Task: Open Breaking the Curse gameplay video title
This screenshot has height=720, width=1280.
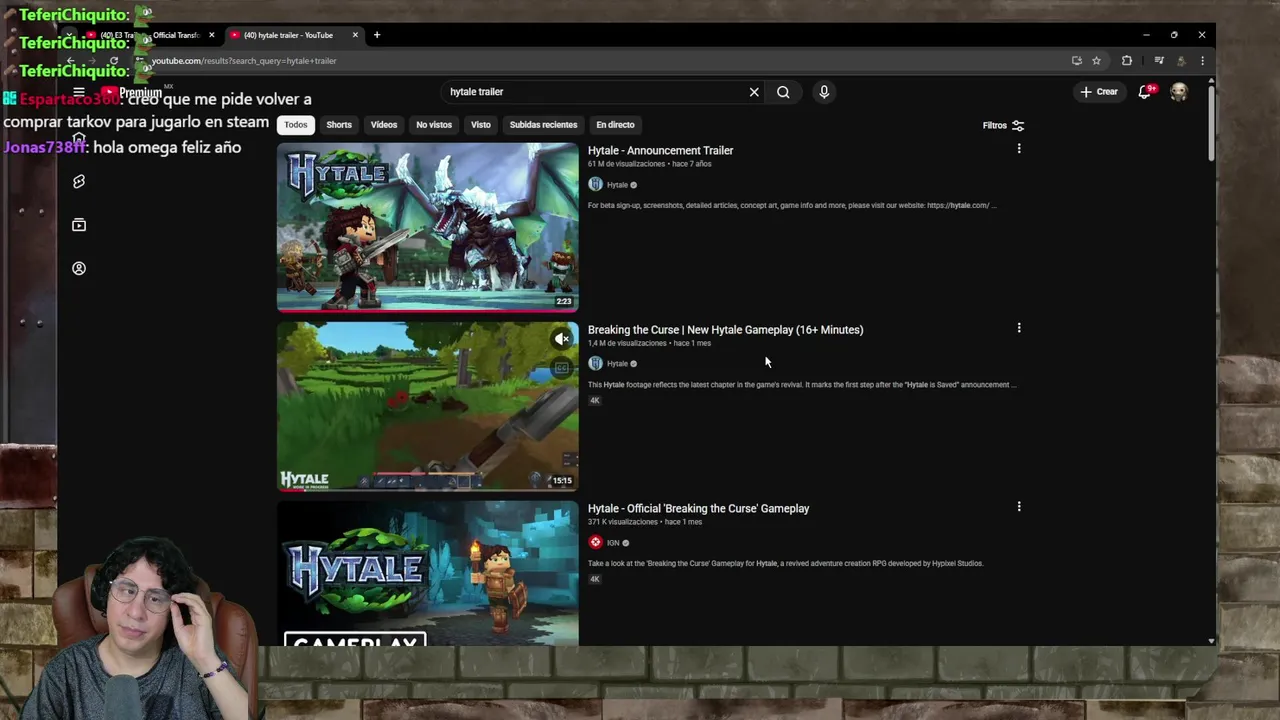Action: (725, 329)
